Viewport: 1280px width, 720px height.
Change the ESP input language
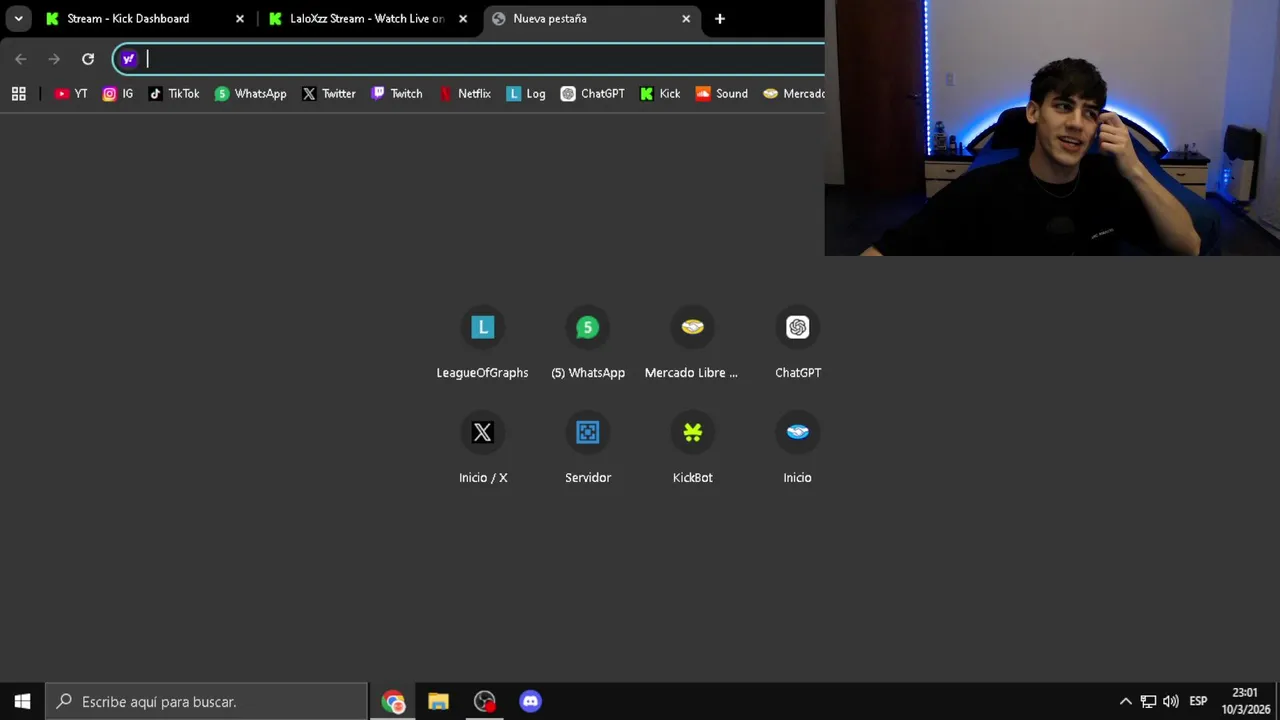pos(1198,701)
